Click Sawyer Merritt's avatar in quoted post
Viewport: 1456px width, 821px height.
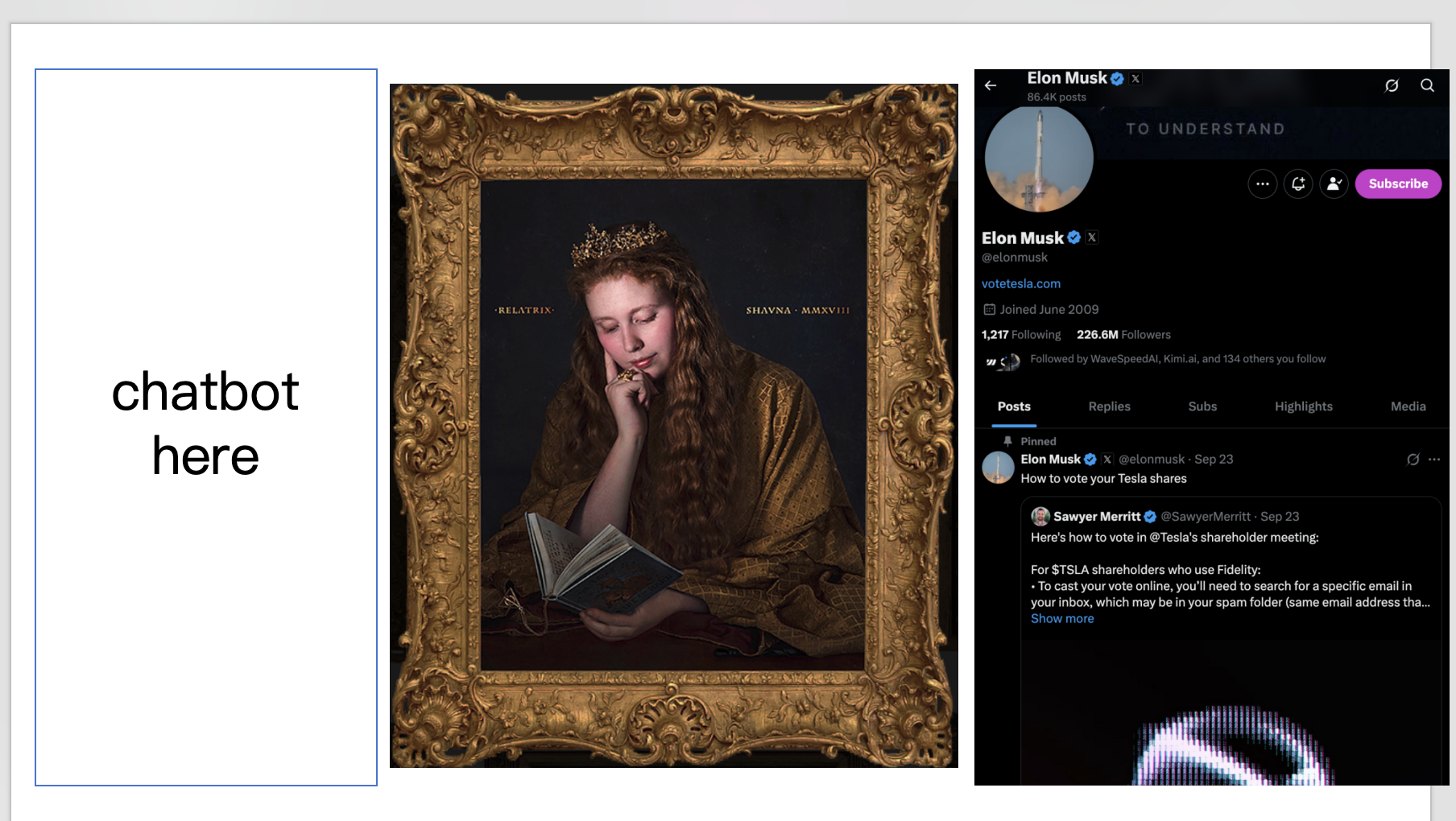click(1040, 517)
